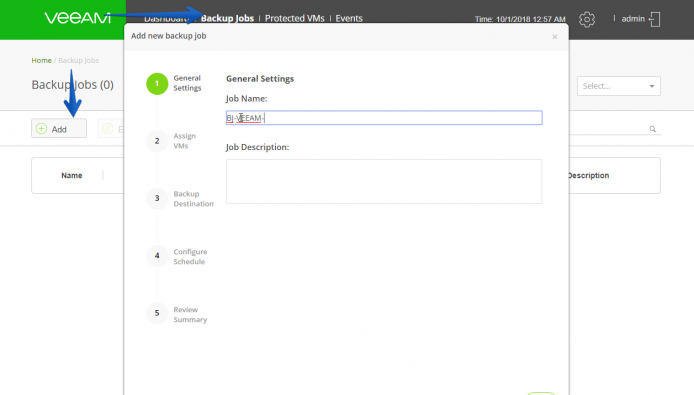This screenshot has height=395, width=694.
Task: Click the Job Description text area
Action: (x=384, y=181)
